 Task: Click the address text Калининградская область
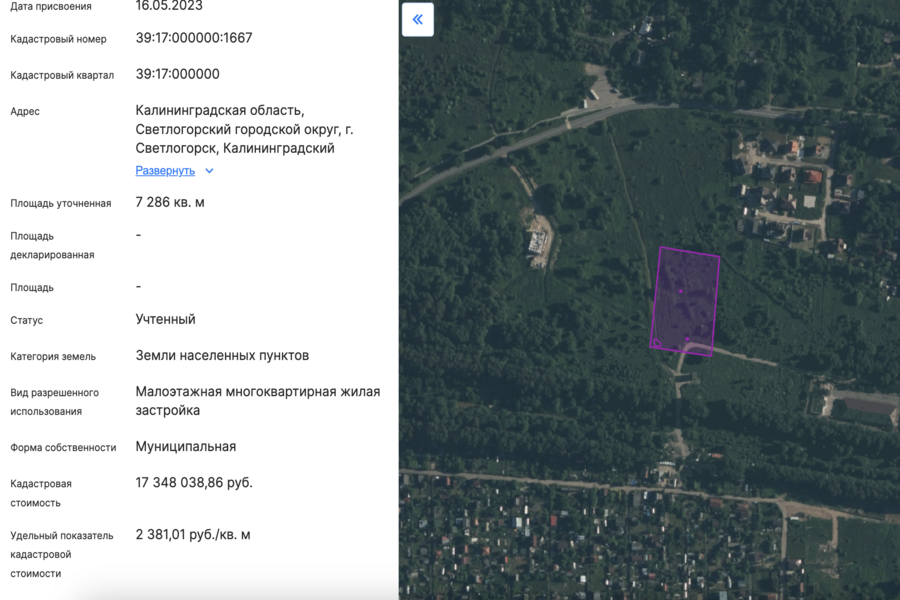point(220,111)
